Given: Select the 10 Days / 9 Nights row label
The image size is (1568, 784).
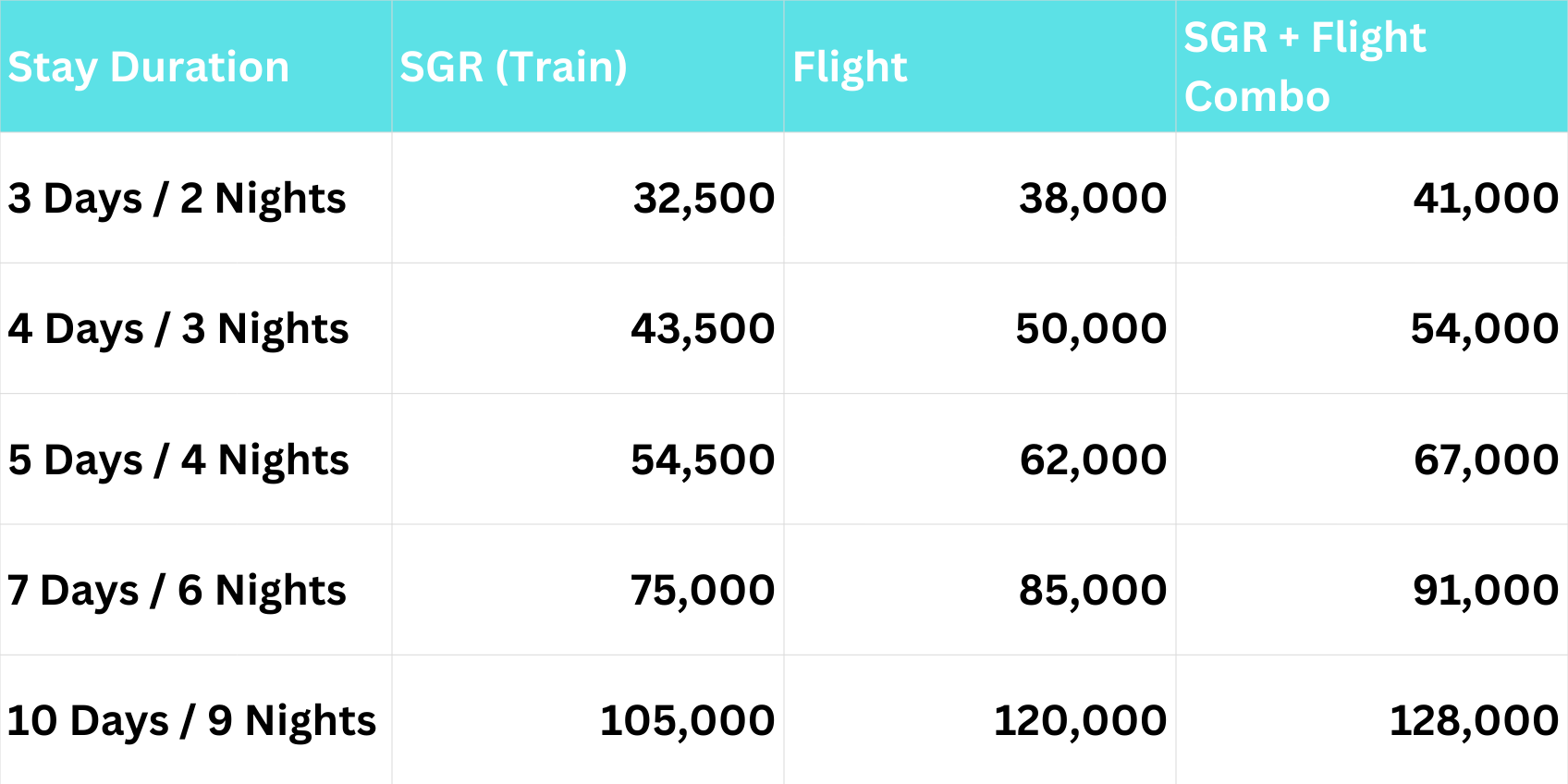Looking at the screenshot, I should 191,721.
